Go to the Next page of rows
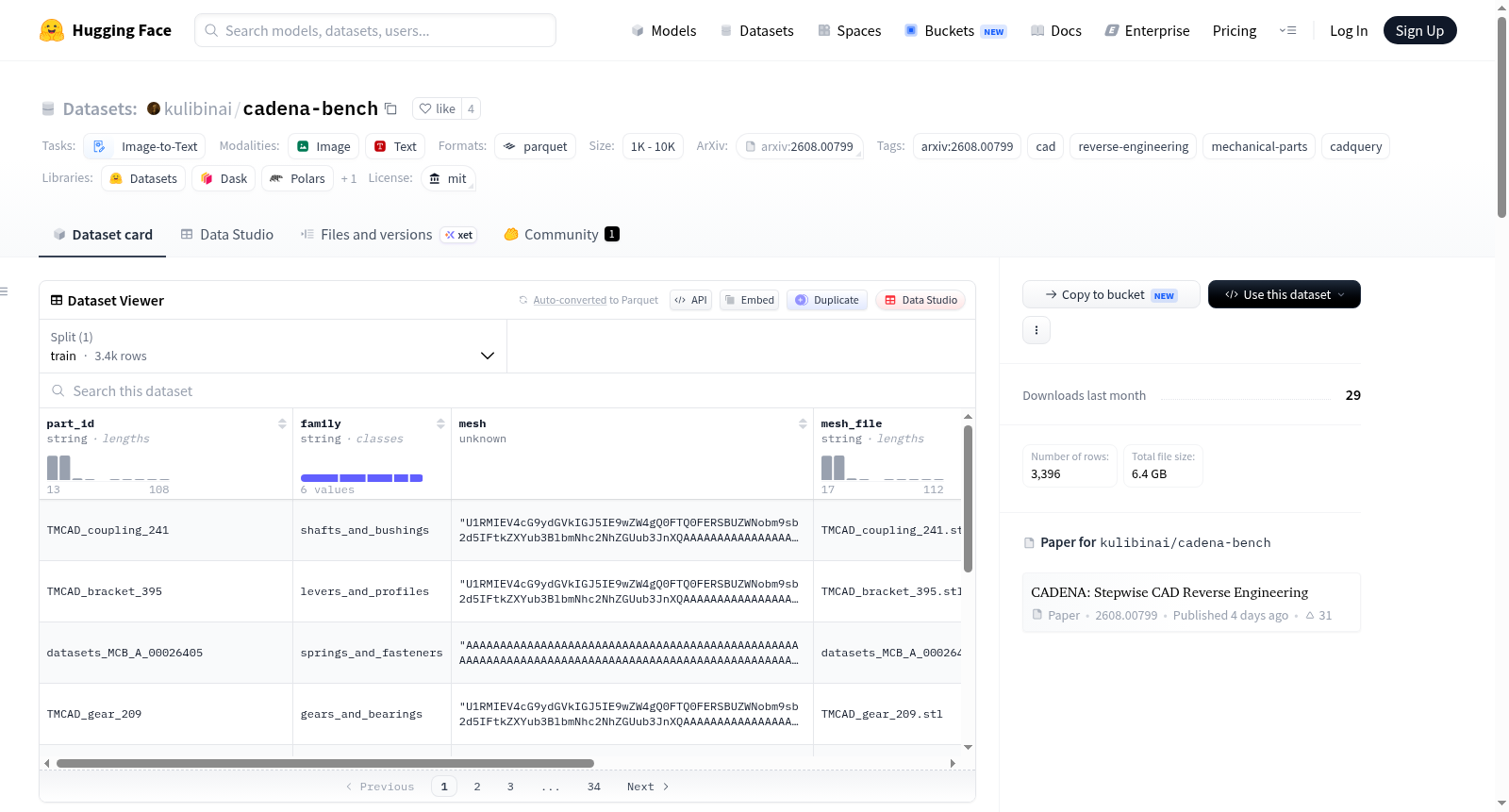1509x812 pixels. tap(648, 787)
